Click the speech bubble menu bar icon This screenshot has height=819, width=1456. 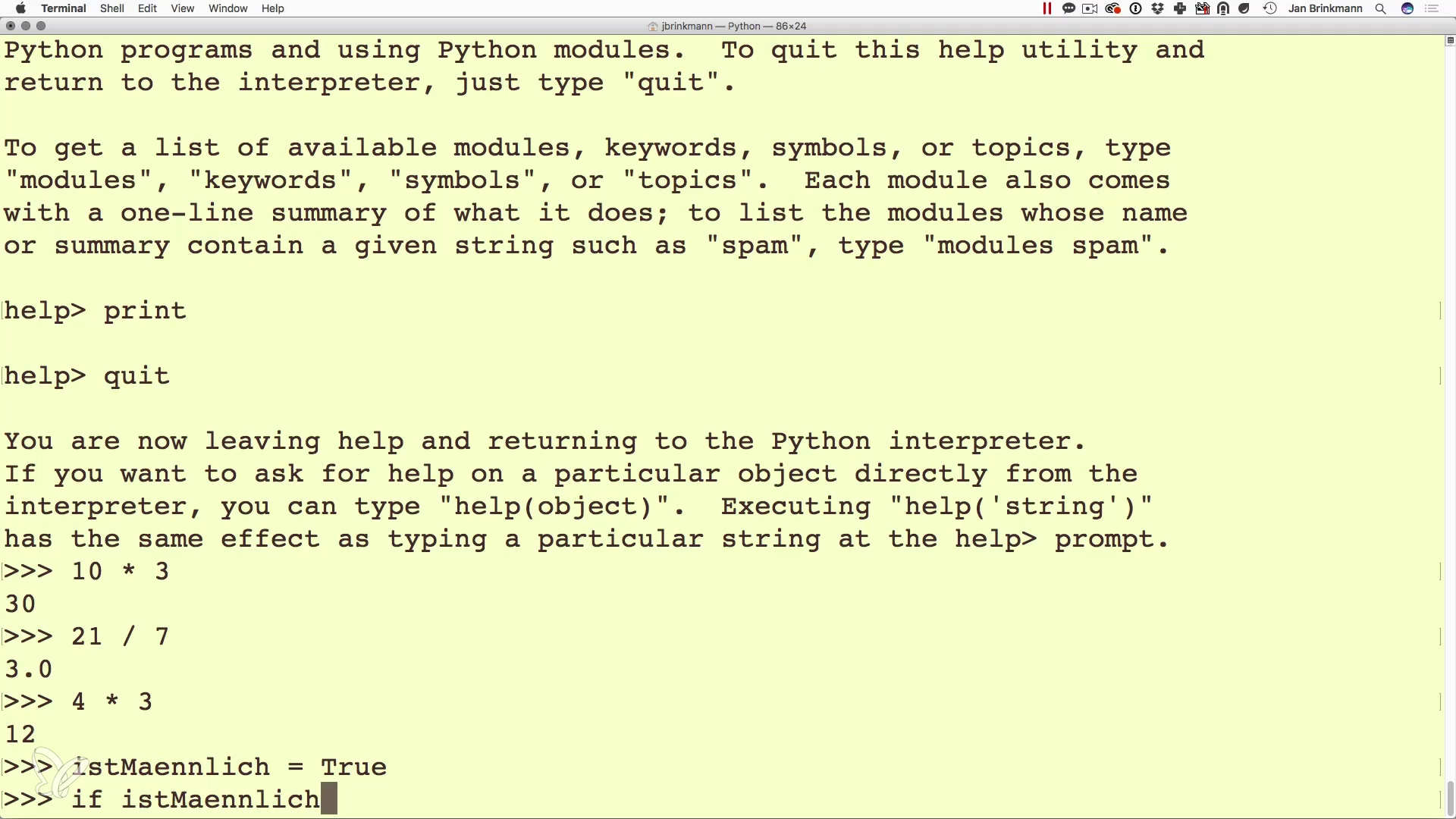pyautogui.click(x=1069, y=8)
